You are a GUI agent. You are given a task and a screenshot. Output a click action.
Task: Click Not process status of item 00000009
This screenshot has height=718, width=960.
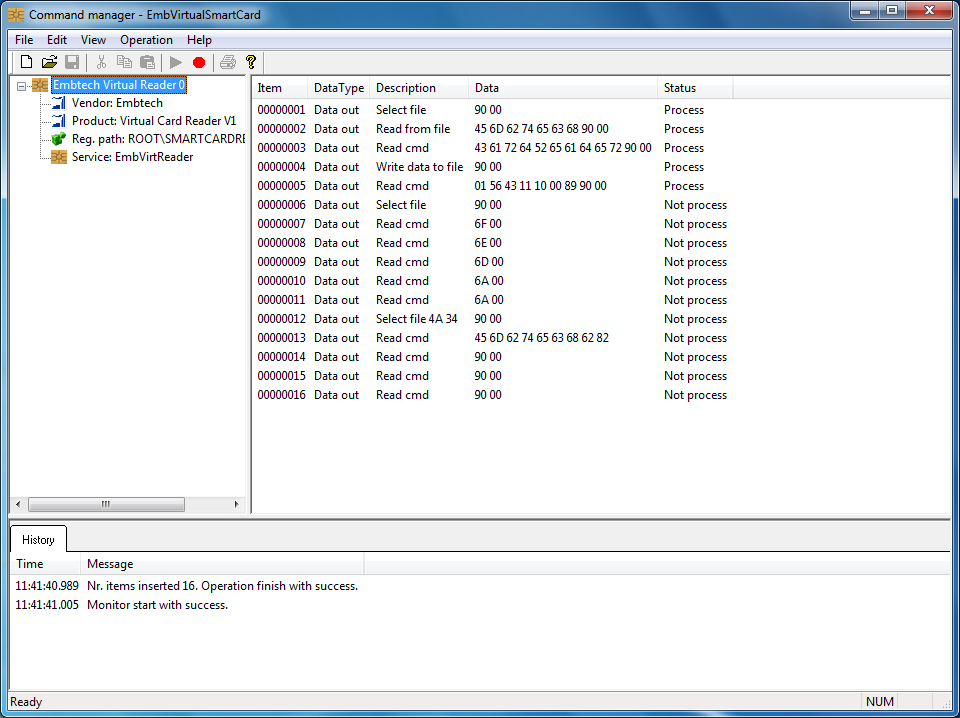click(x=696, y=262)
